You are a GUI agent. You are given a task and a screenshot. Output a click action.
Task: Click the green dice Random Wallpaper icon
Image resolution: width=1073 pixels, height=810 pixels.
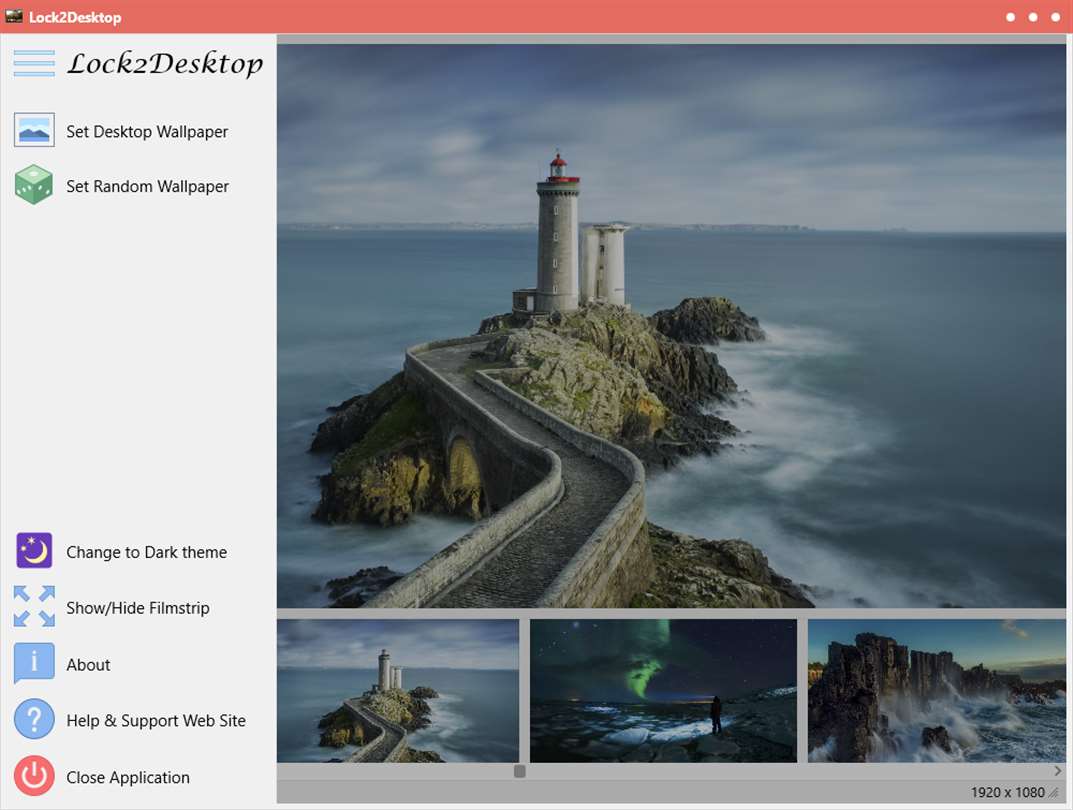34,185
